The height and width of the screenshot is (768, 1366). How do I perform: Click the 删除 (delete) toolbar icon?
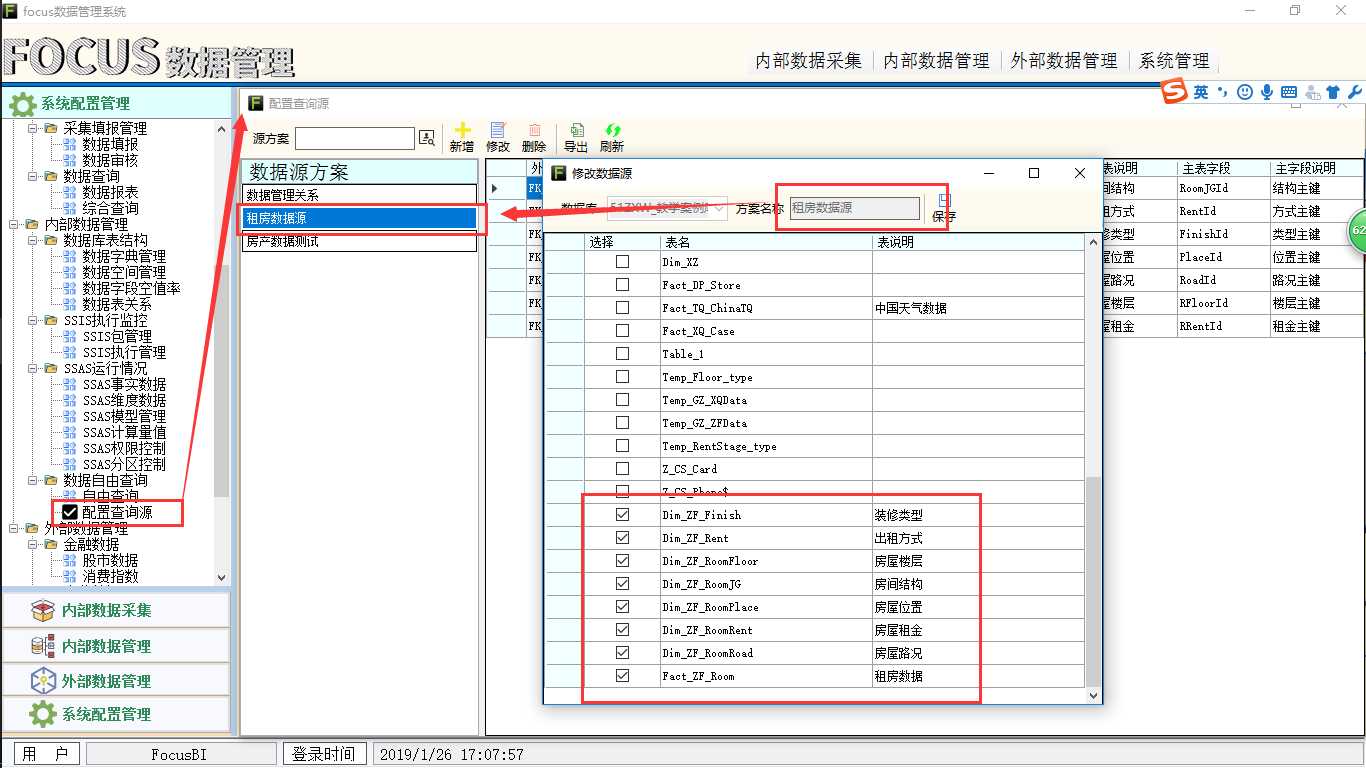coord(535,131)
